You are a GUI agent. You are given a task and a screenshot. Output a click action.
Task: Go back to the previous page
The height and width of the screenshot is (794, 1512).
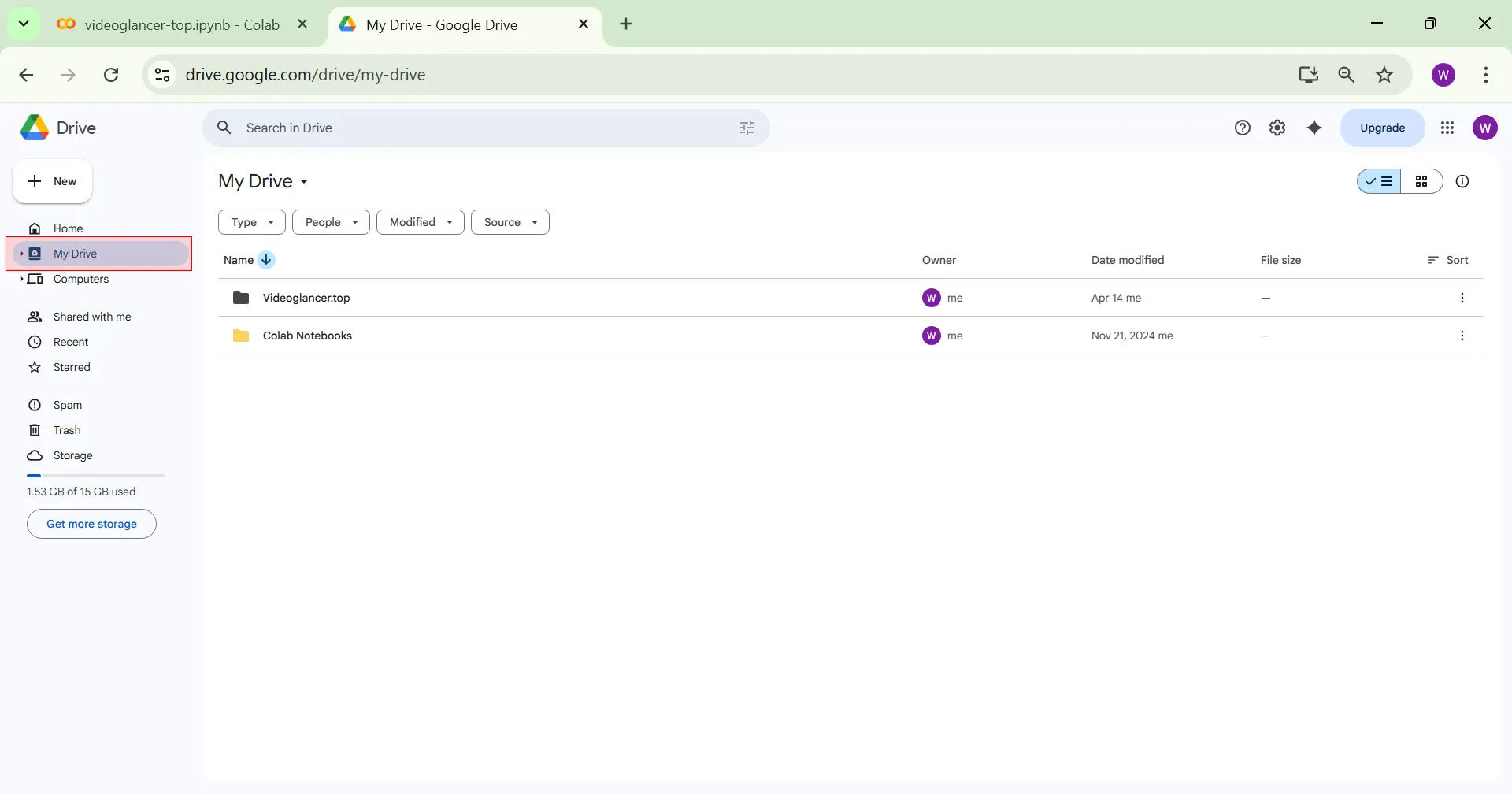tap(26, 75)
